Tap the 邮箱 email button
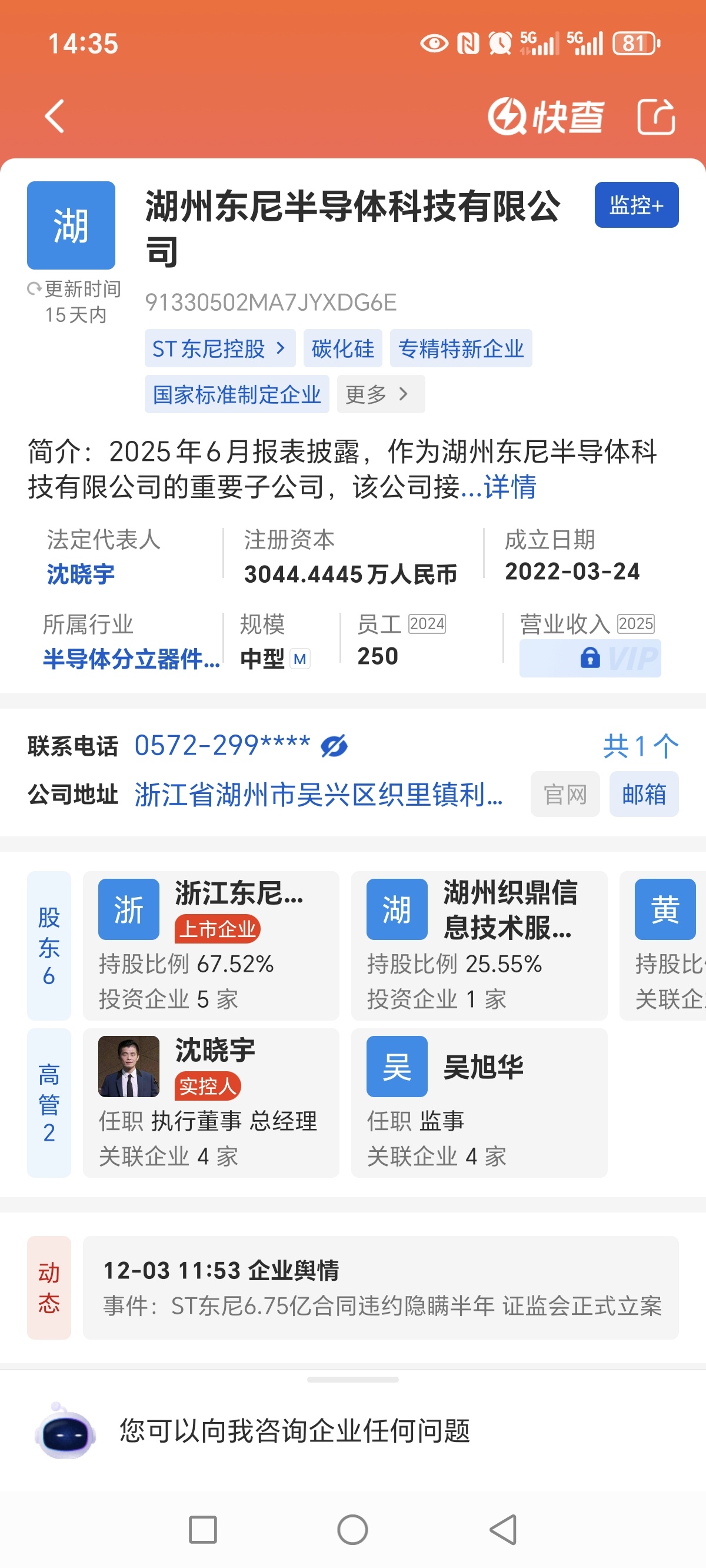 tap(644, 795)
